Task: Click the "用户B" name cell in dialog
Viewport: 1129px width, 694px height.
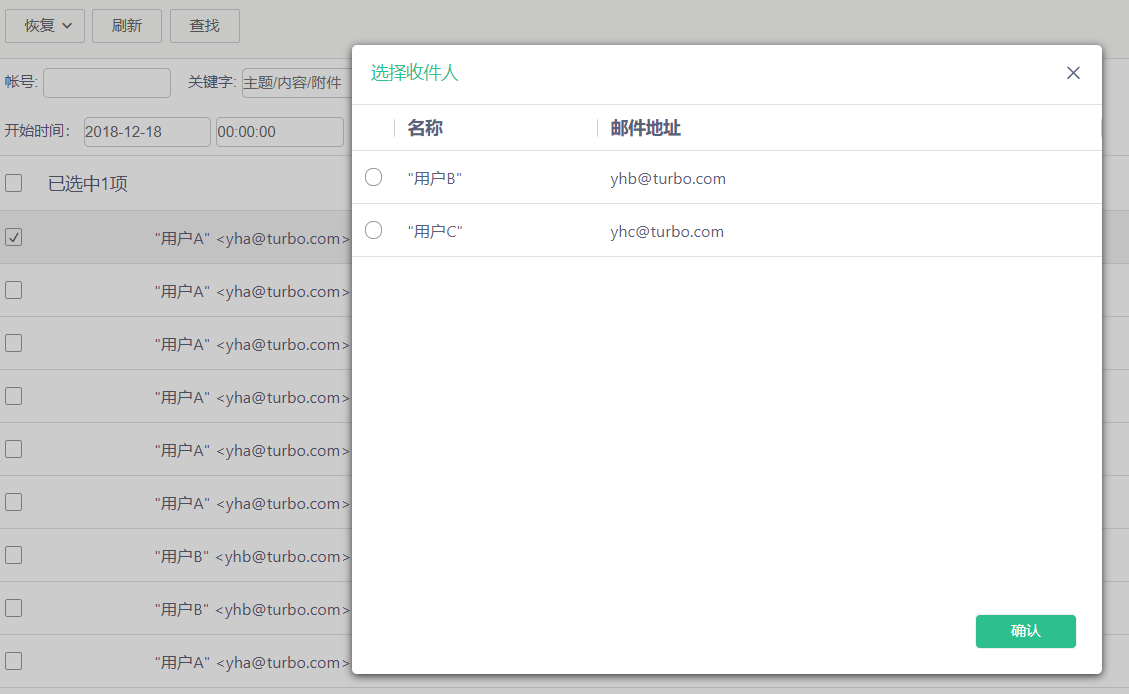Action: 434,179
